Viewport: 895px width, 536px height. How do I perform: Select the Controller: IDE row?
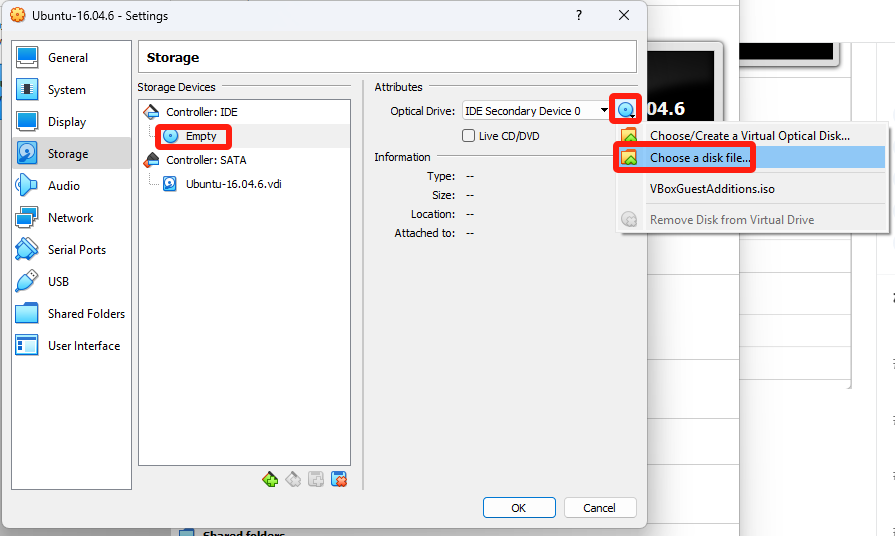[x=244, y=112]
